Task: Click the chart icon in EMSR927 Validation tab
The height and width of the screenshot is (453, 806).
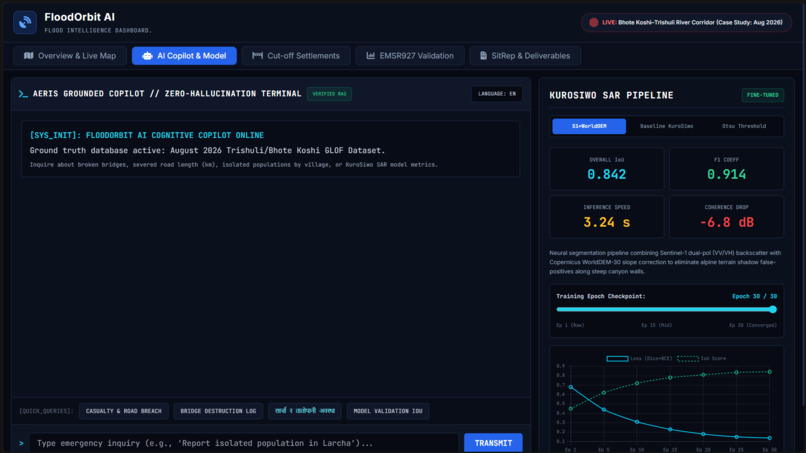Action: click(370, 56)
